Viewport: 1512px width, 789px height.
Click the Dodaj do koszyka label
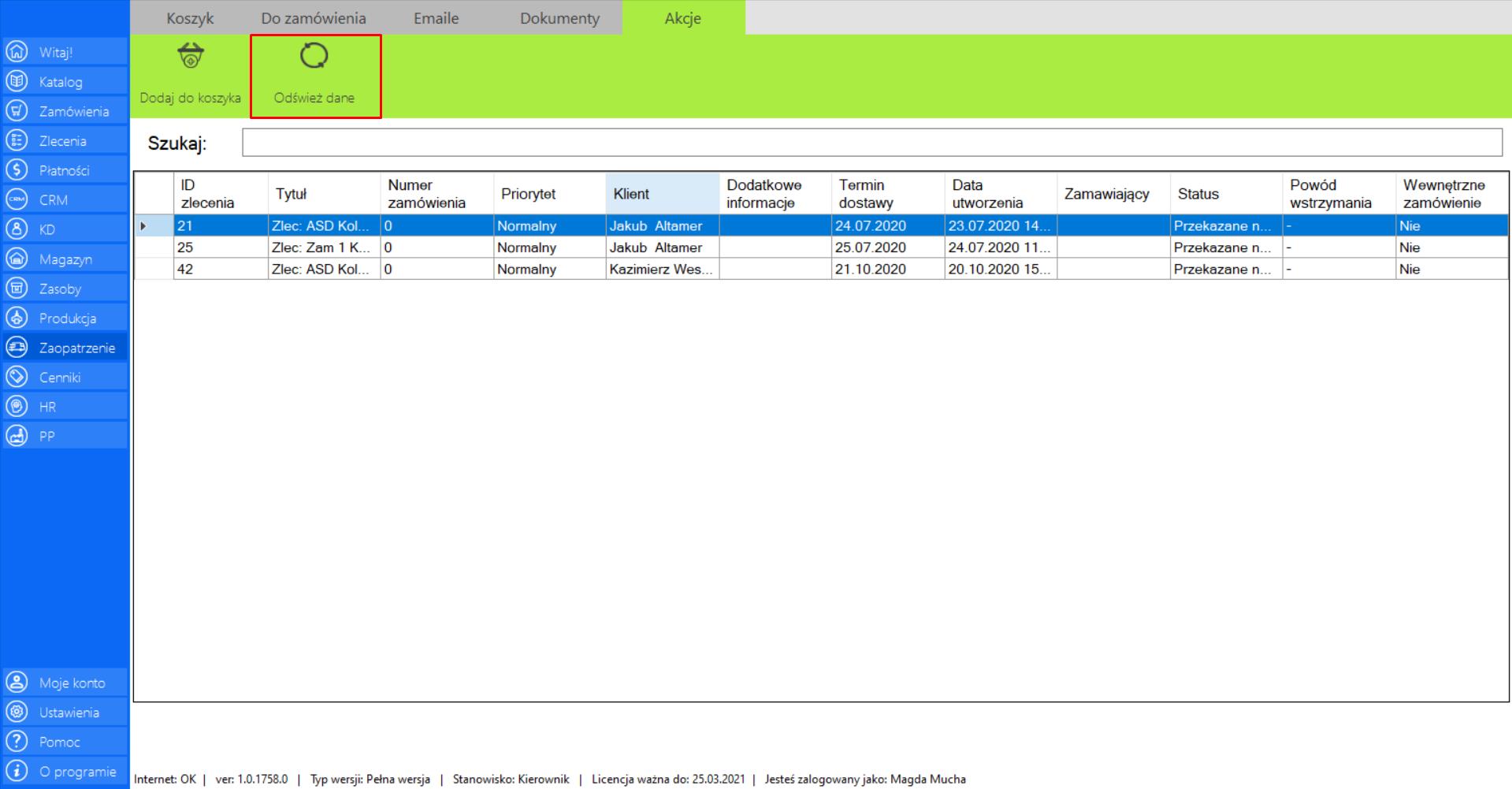point(191,98)
